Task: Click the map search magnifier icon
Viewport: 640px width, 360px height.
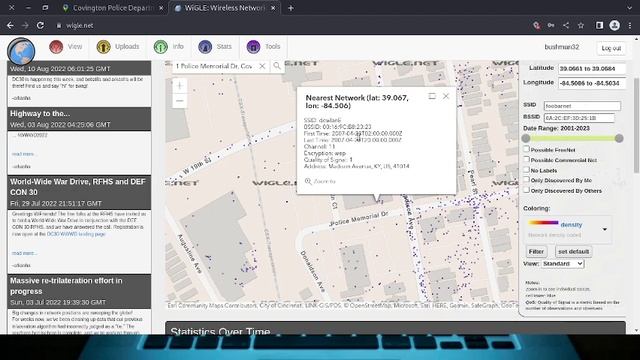Action: click(x=277, y=66)
